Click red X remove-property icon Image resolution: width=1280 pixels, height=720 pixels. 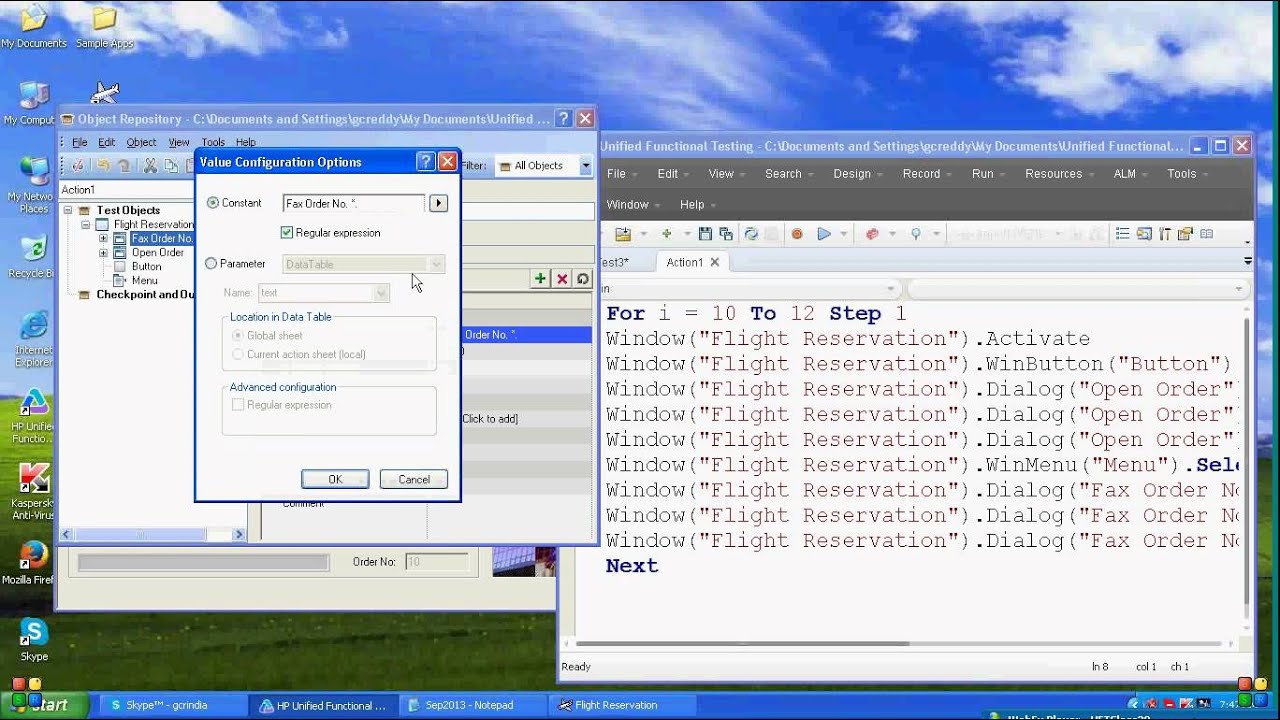562,279
